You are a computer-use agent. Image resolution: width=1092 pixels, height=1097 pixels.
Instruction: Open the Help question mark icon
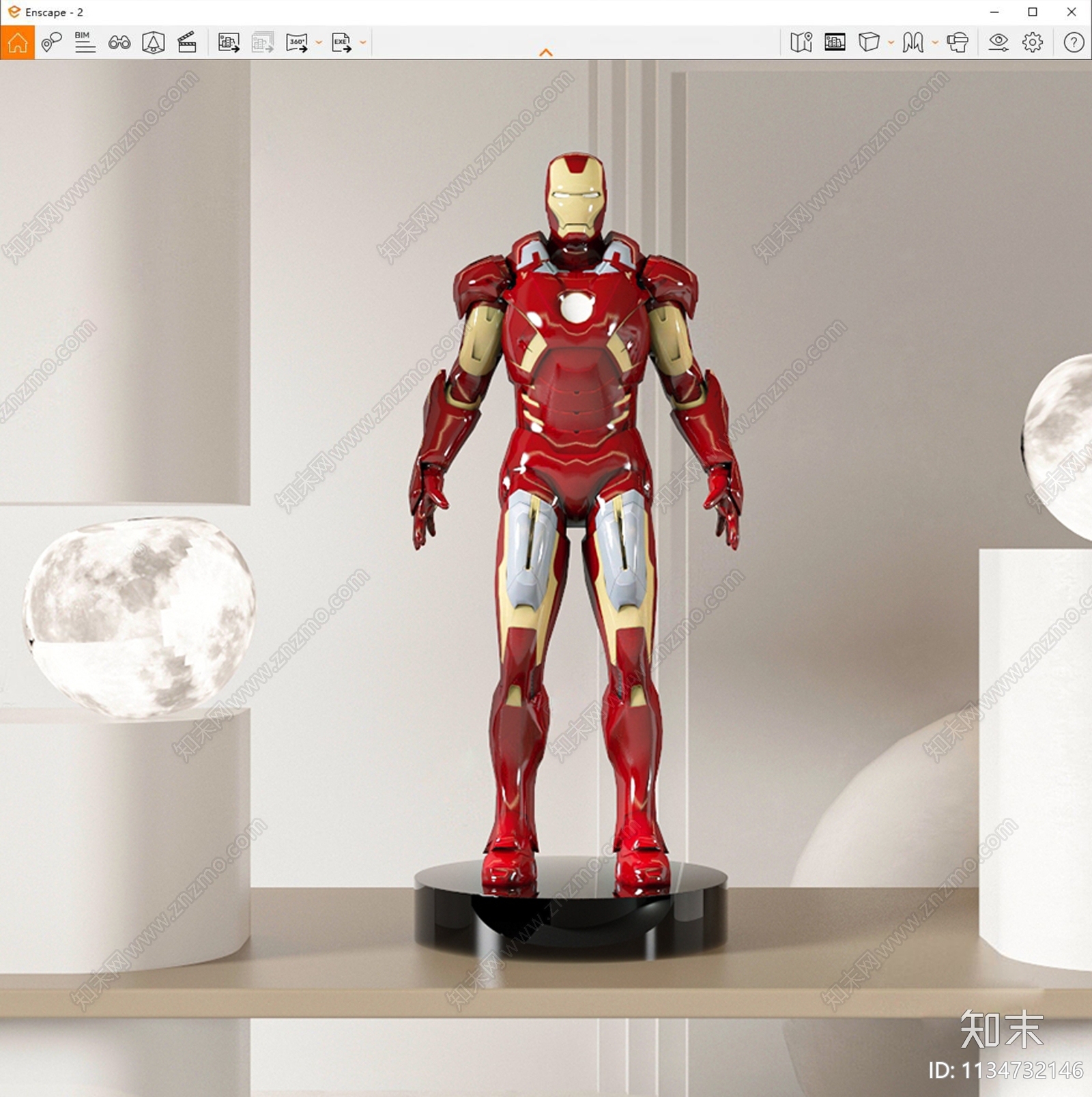click(1074, 42)
